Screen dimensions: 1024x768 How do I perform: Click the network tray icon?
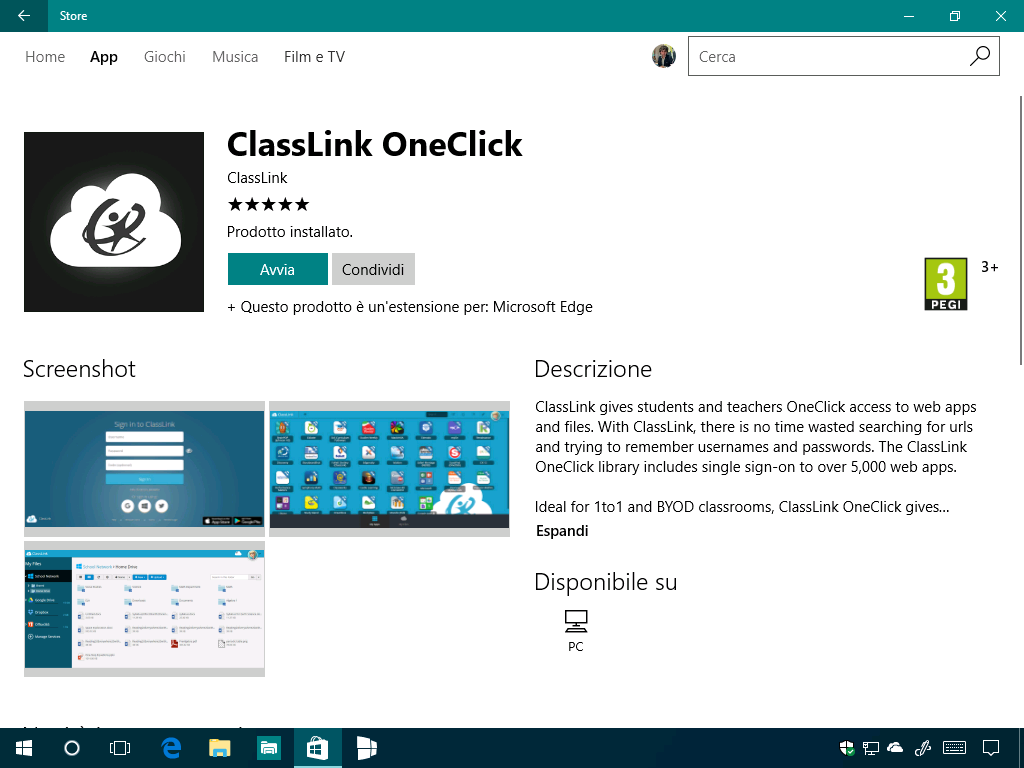[871, 748]
